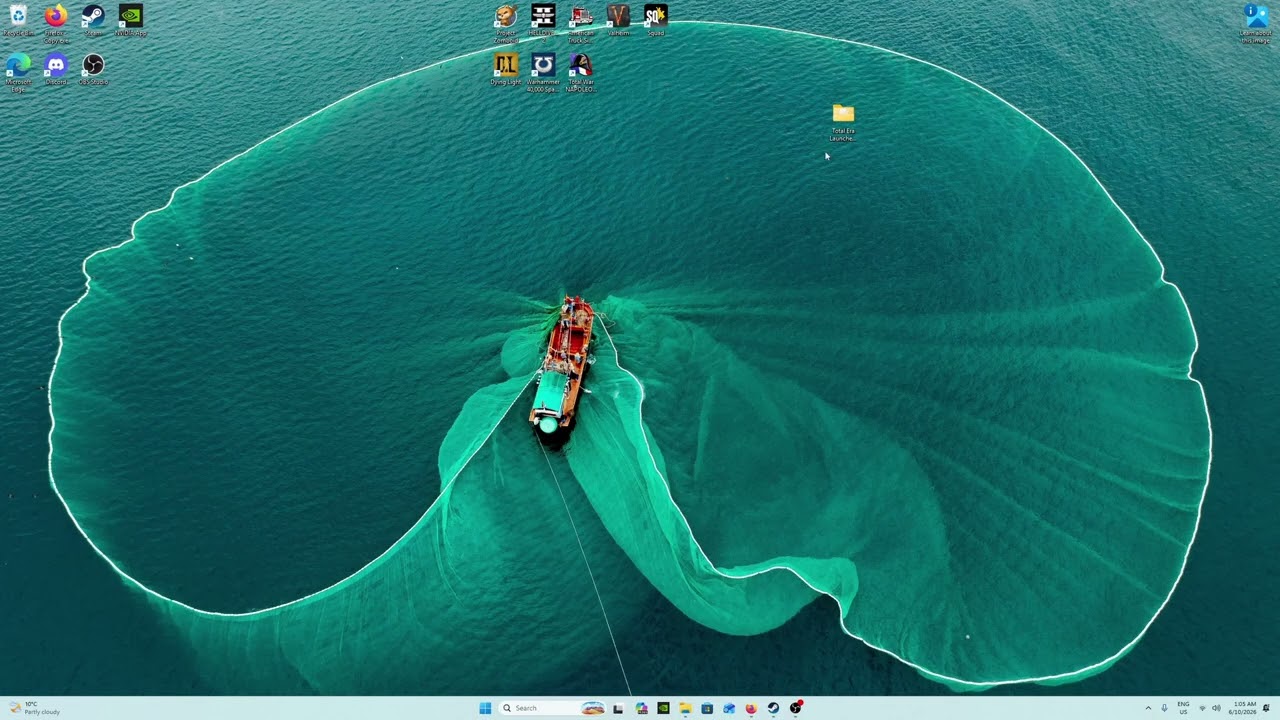
Task: Click 'Learn about this image' desktop icon
Action: coord(1256,24)
